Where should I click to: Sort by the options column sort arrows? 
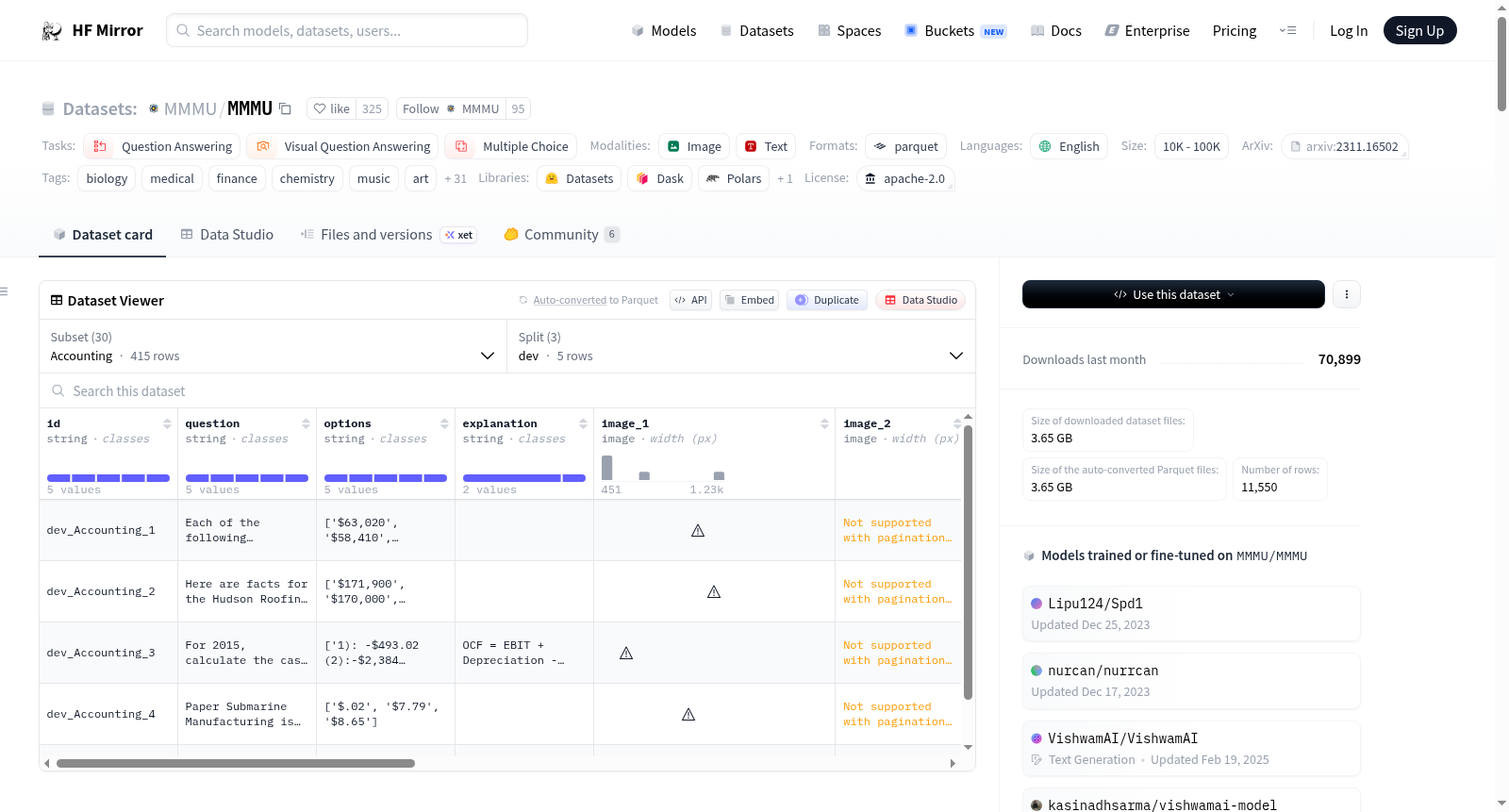click(444, 423)
